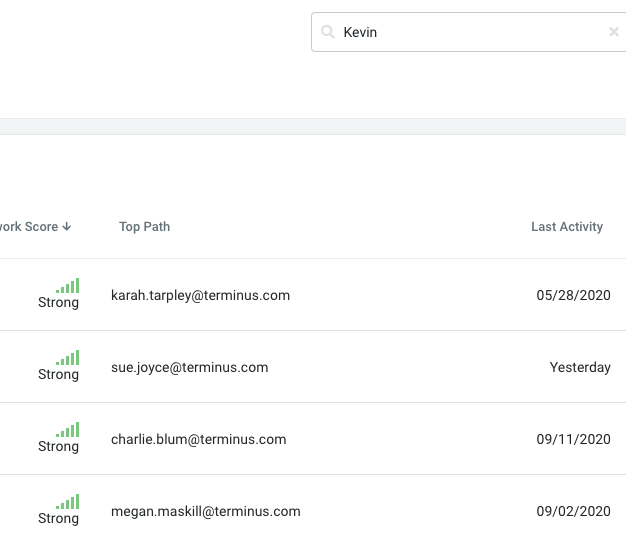Click the Last Activity column header
The width and height of the screenshot is (626, 539).
(567, 227)
